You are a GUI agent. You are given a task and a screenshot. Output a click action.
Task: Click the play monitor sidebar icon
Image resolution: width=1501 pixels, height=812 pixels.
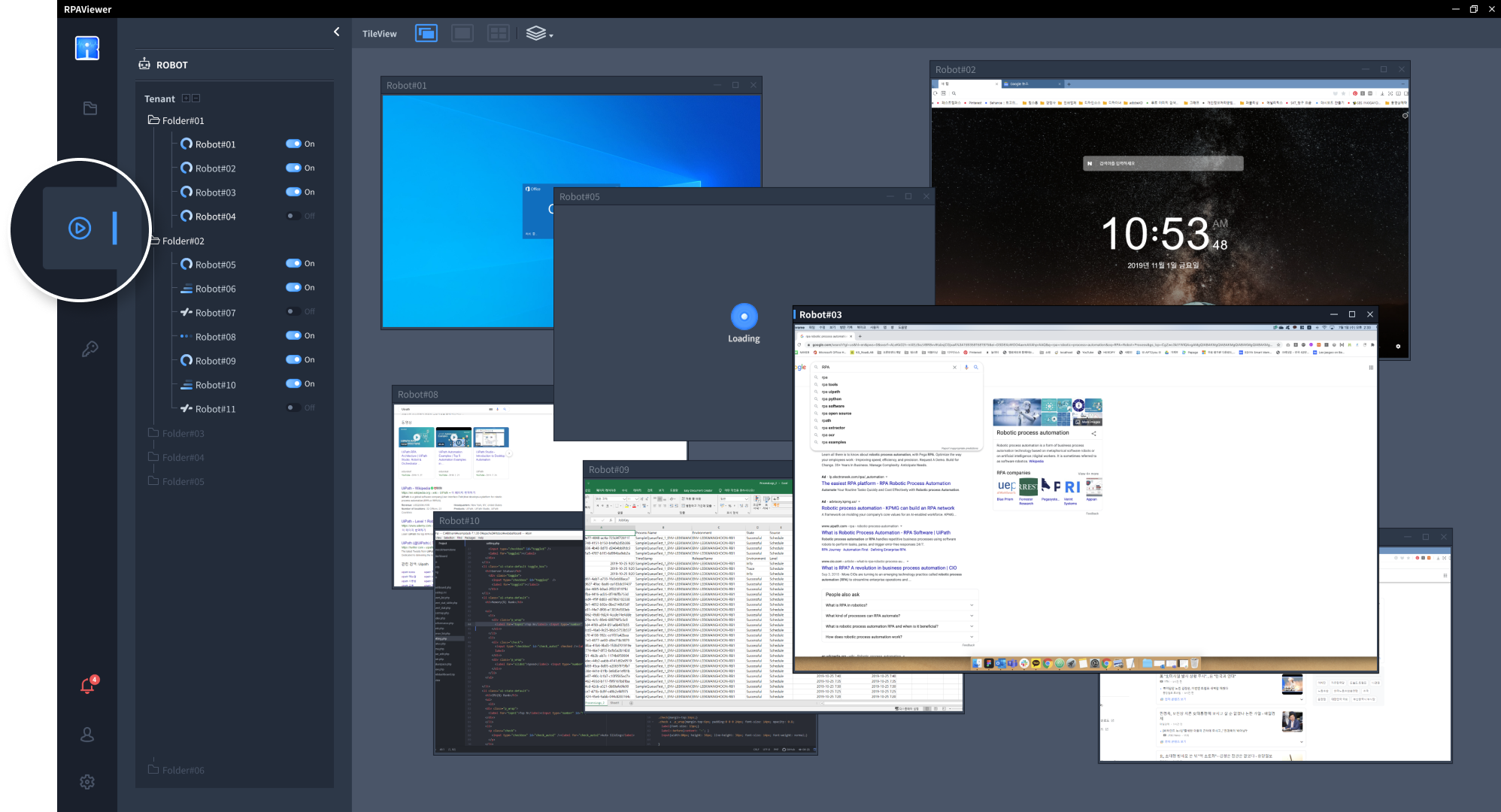click(80, 228)
